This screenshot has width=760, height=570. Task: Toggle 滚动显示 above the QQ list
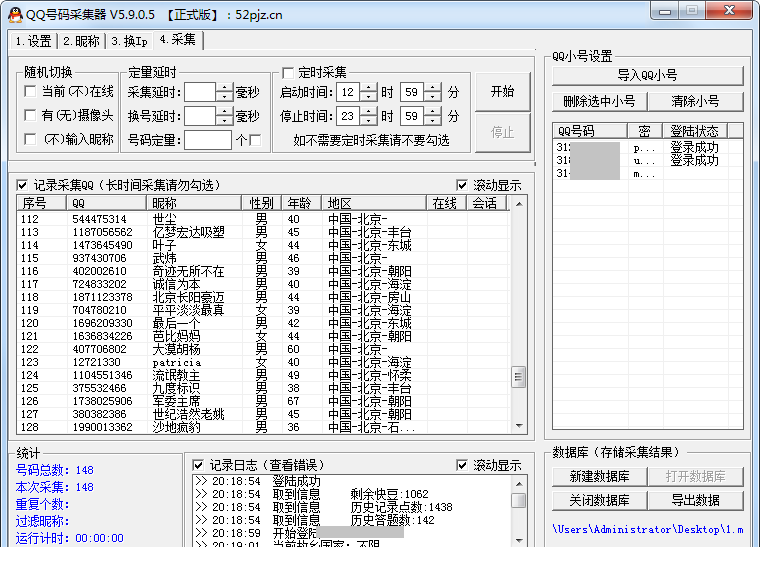pos(462,185)
